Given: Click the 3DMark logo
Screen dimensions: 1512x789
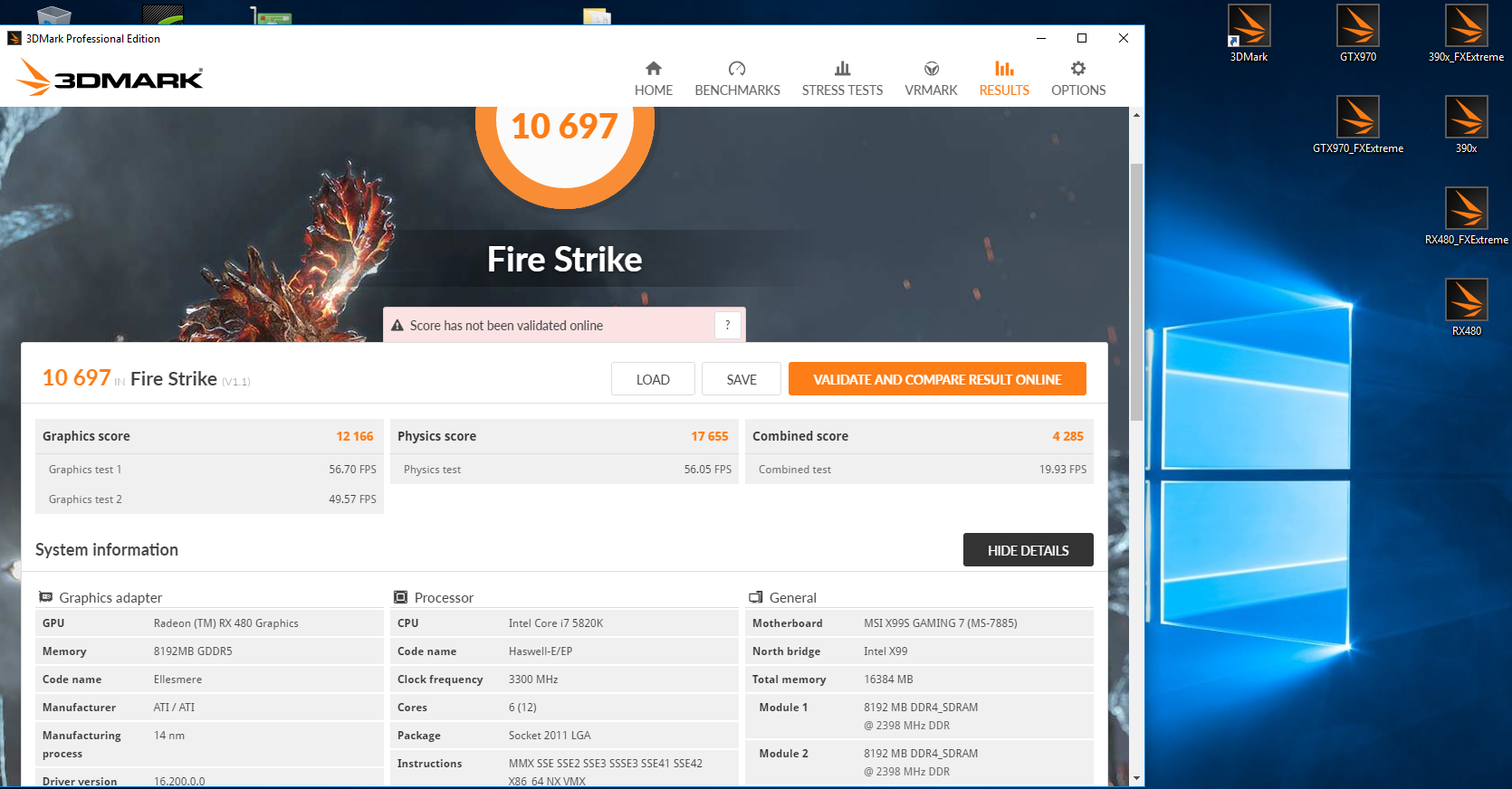Looking at the screenshot, I should point(110,77).
